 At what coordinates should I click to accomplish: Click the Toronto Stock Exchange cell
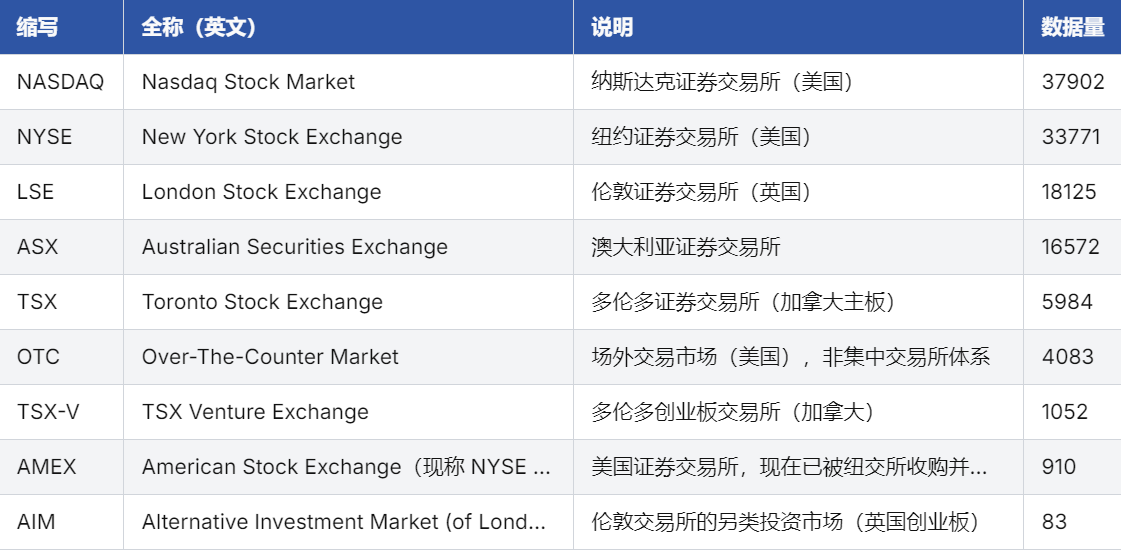[262, 302]
